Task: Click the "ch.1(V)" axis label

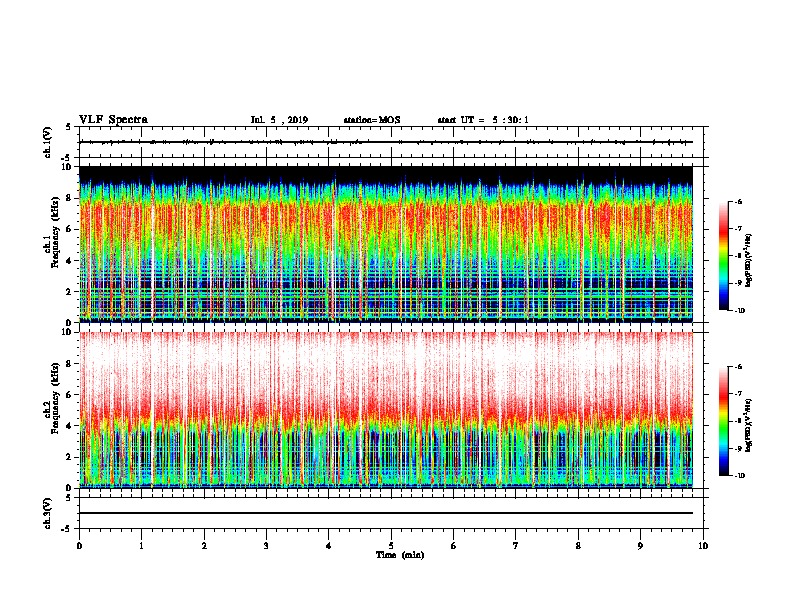Action: 47,142
